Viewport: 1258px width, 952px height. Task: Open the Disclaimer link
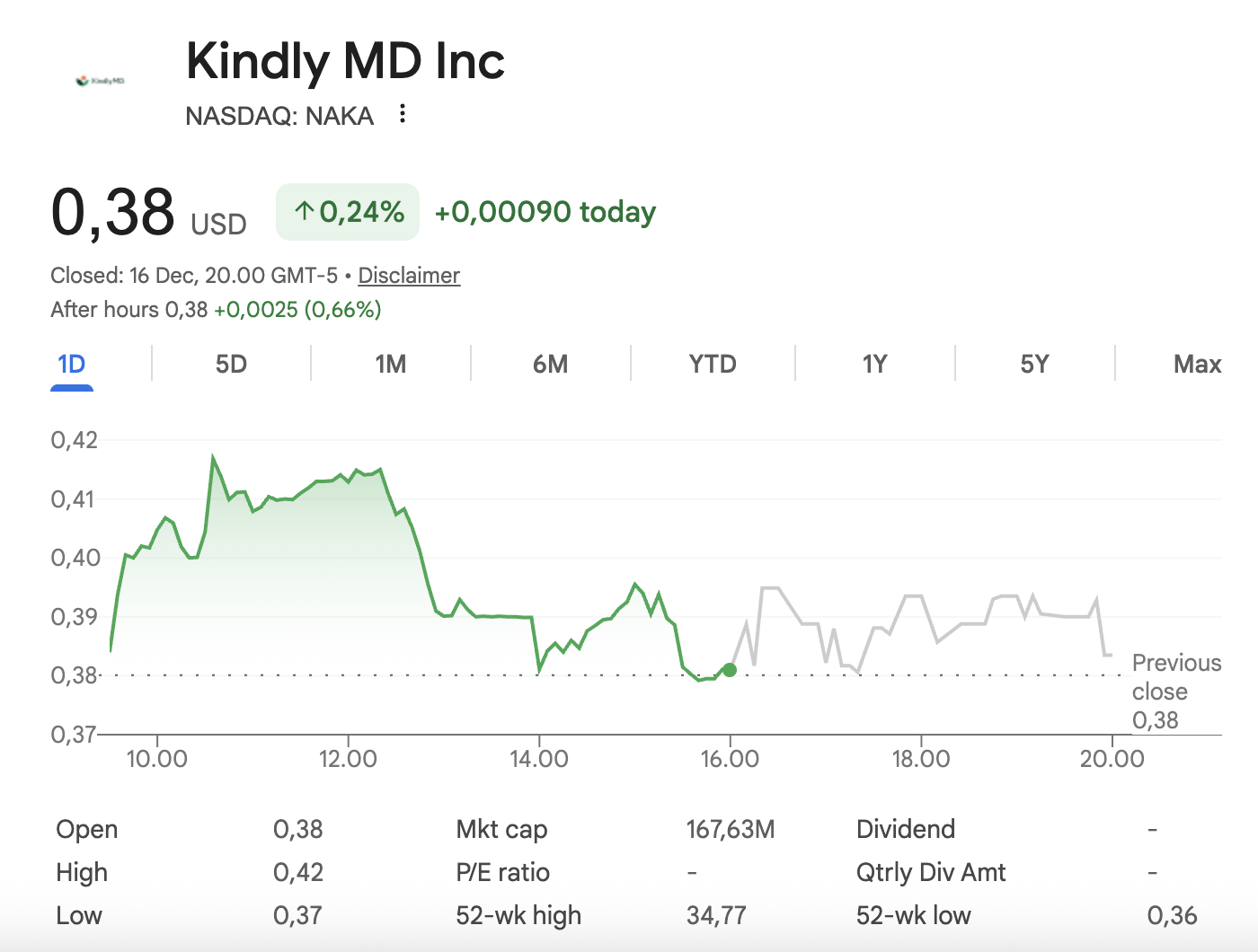(x=409, y=276)
